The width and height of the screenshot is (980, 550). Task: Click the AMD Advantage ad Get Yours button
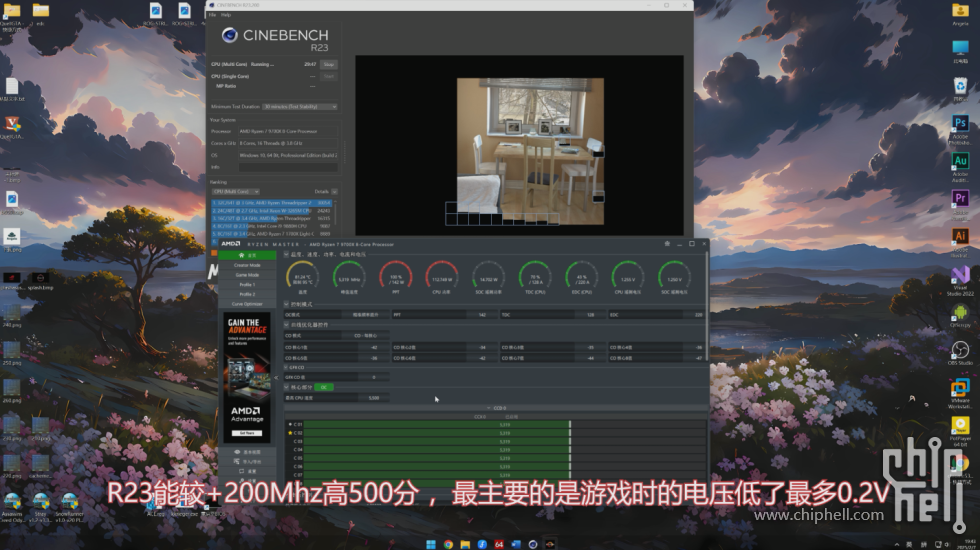pyautogui.click(x=247, y=433)
